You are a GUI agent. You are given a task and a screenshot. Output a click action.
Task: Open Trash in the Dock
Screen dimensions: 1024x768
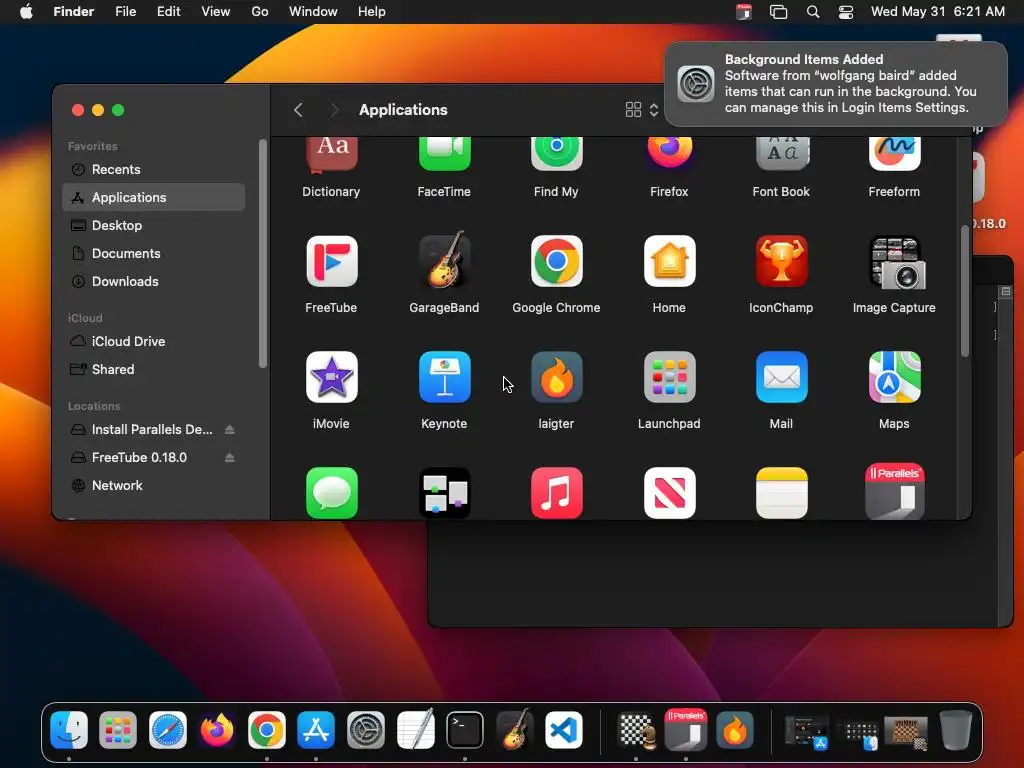tap(955, 729)
